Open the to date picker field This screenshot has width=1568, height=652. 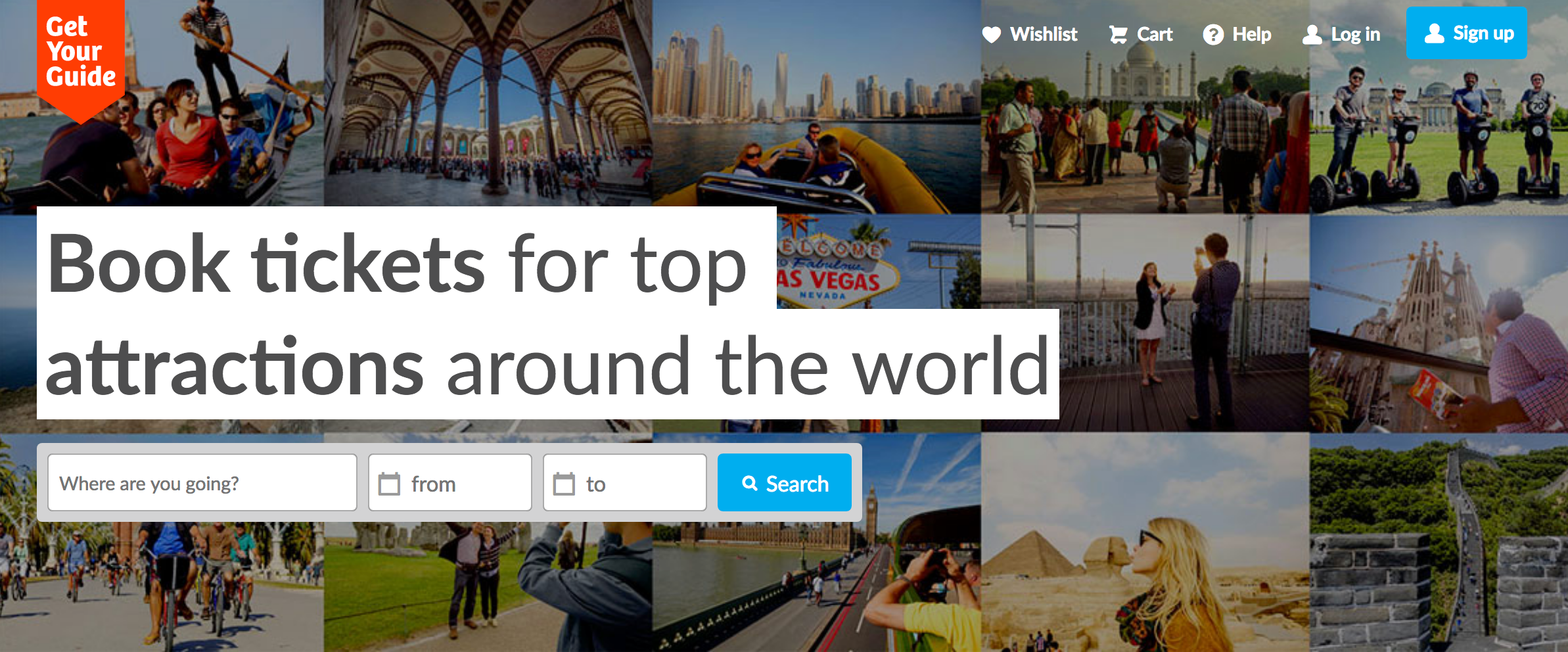pos(625,482)
